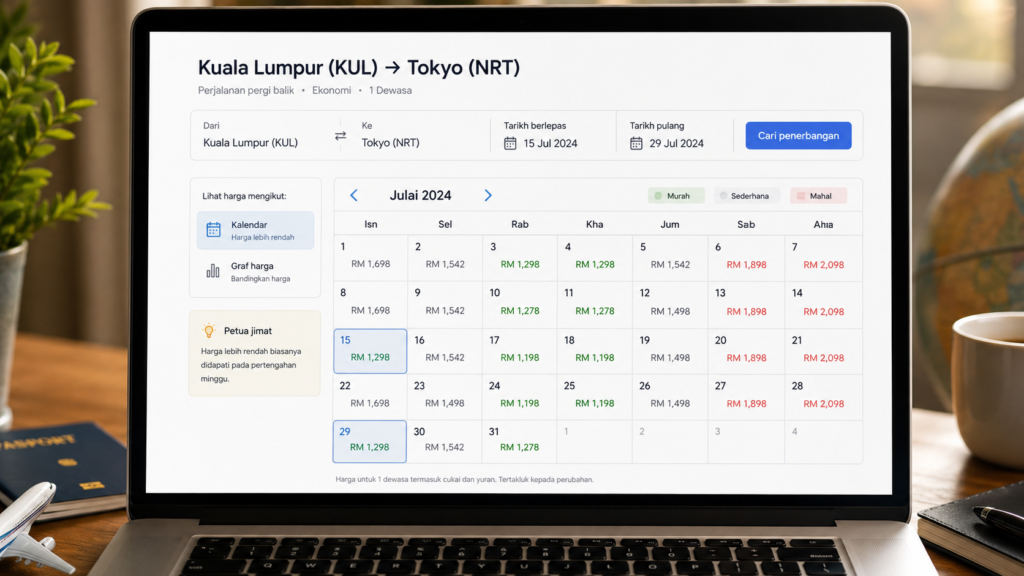Click the Isn weekday column header
The height and width of the screenshot is (576, 1024).
[x=371, y=224]
